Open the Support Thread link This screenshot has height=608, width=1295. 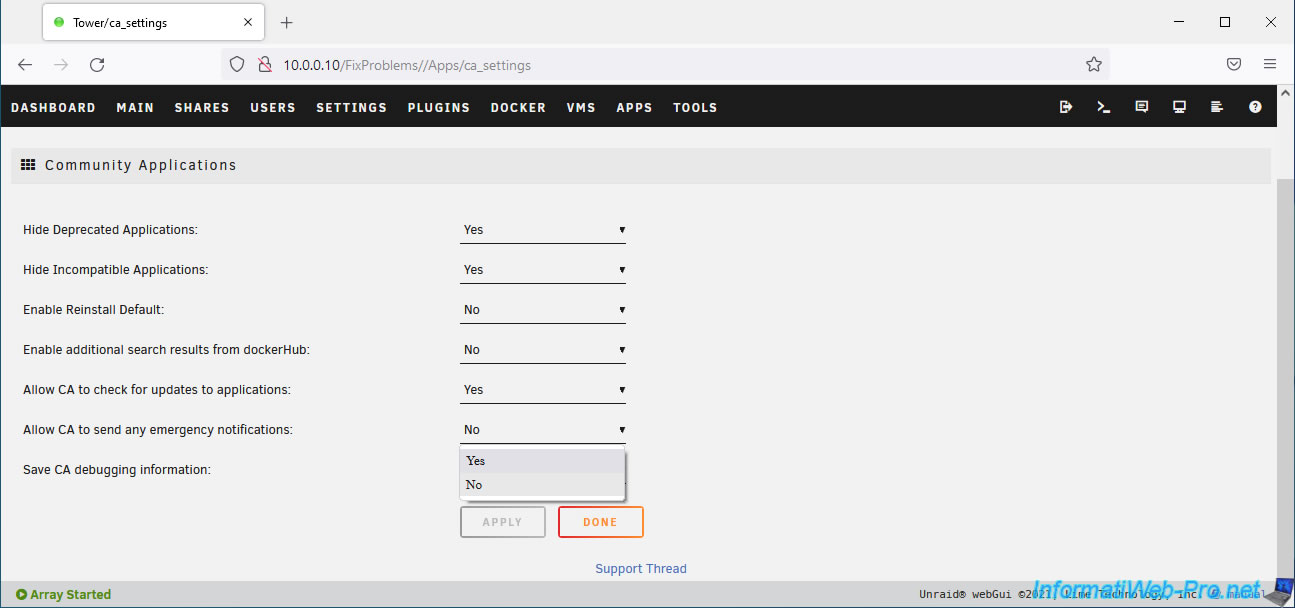[641, 569]
